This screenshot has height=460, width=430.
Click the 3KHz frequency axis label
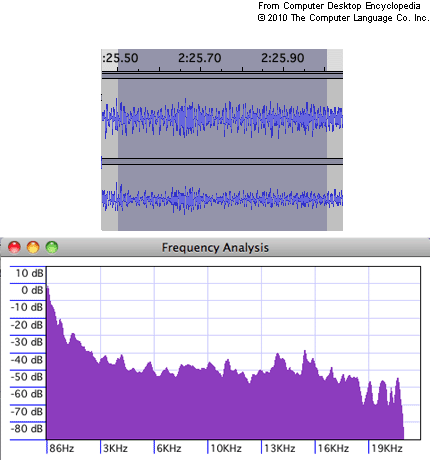[115, 448]
